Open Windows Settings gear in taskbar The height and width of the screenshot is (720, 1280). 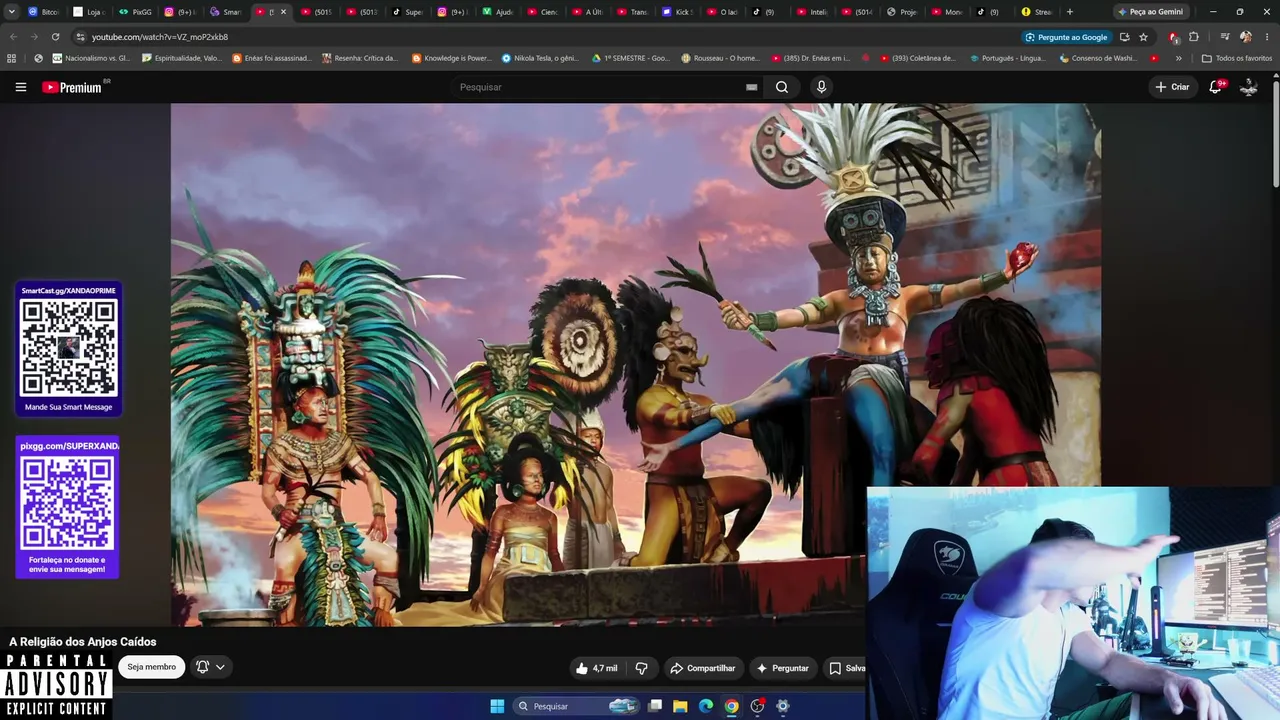[783, 706]
